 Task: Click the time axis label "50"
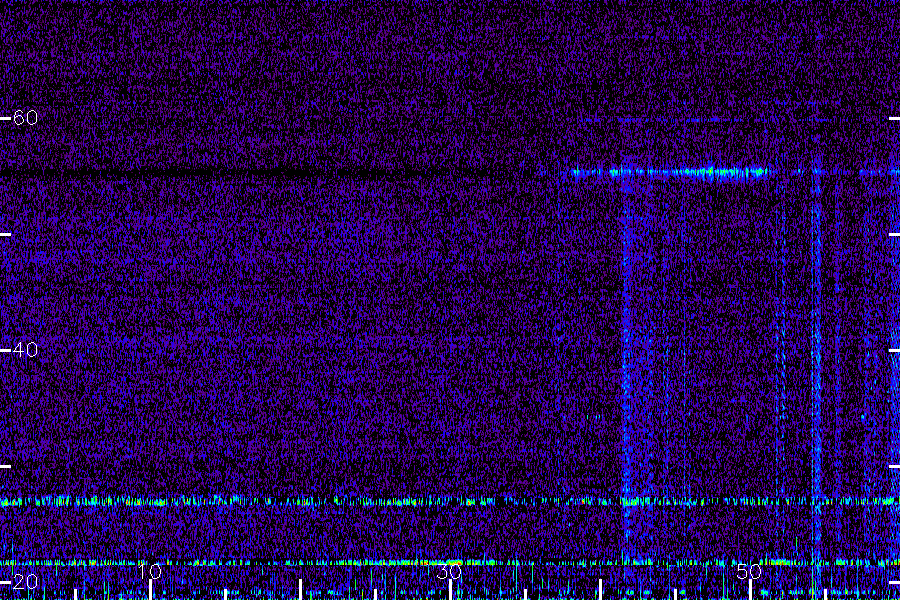pos(749,571)
